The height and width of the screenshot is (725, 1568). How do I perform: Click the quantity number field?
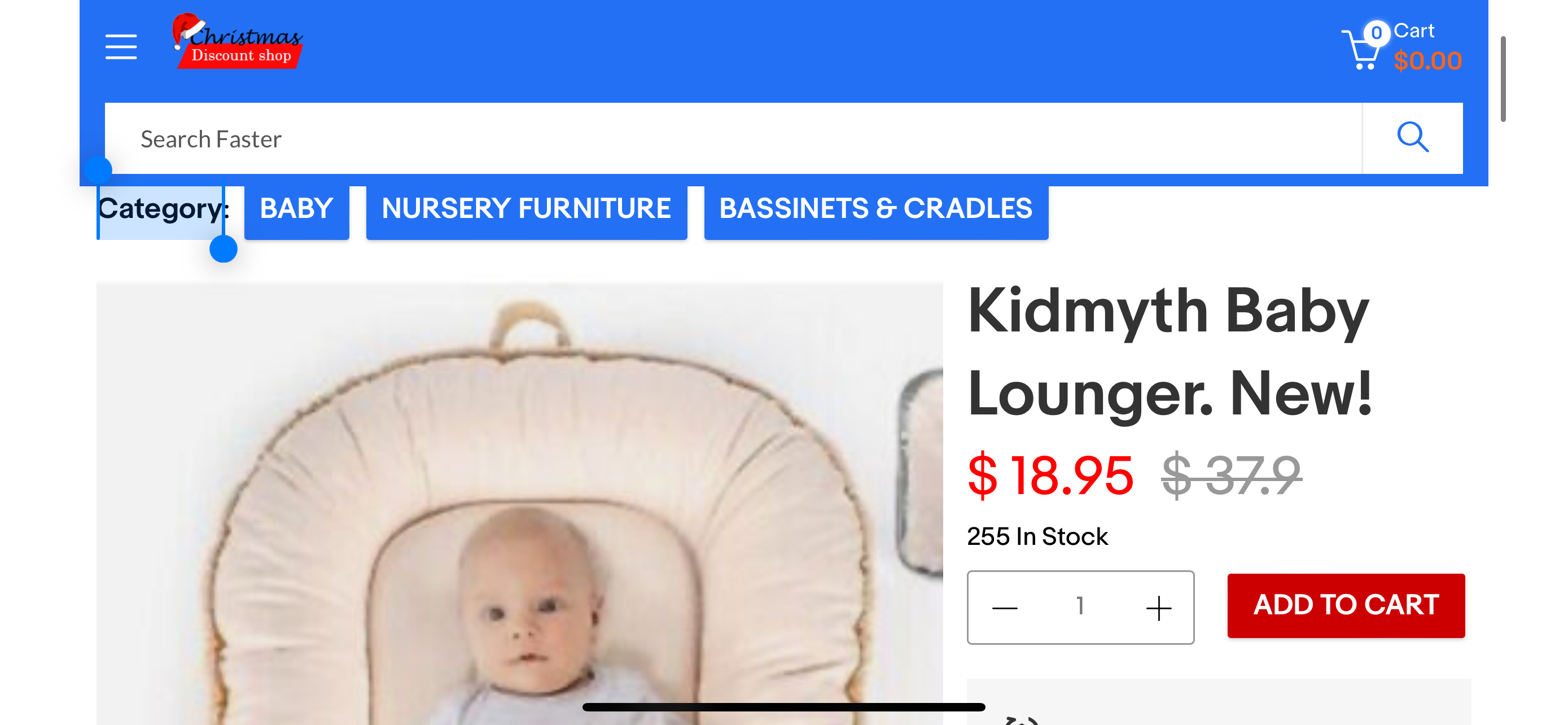pos(1080,606)
